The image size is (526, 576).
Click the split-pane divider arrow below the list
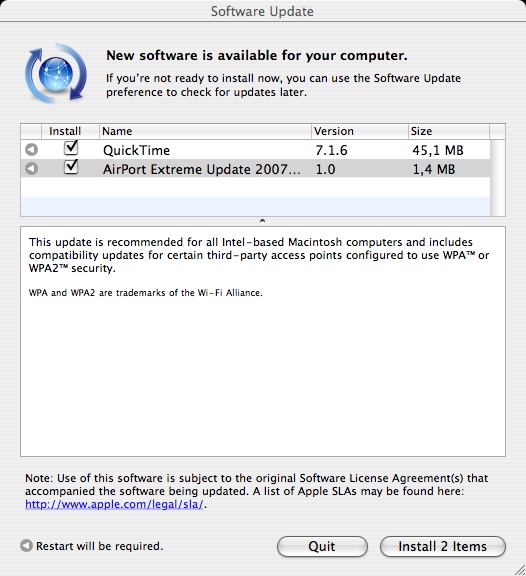262,221
